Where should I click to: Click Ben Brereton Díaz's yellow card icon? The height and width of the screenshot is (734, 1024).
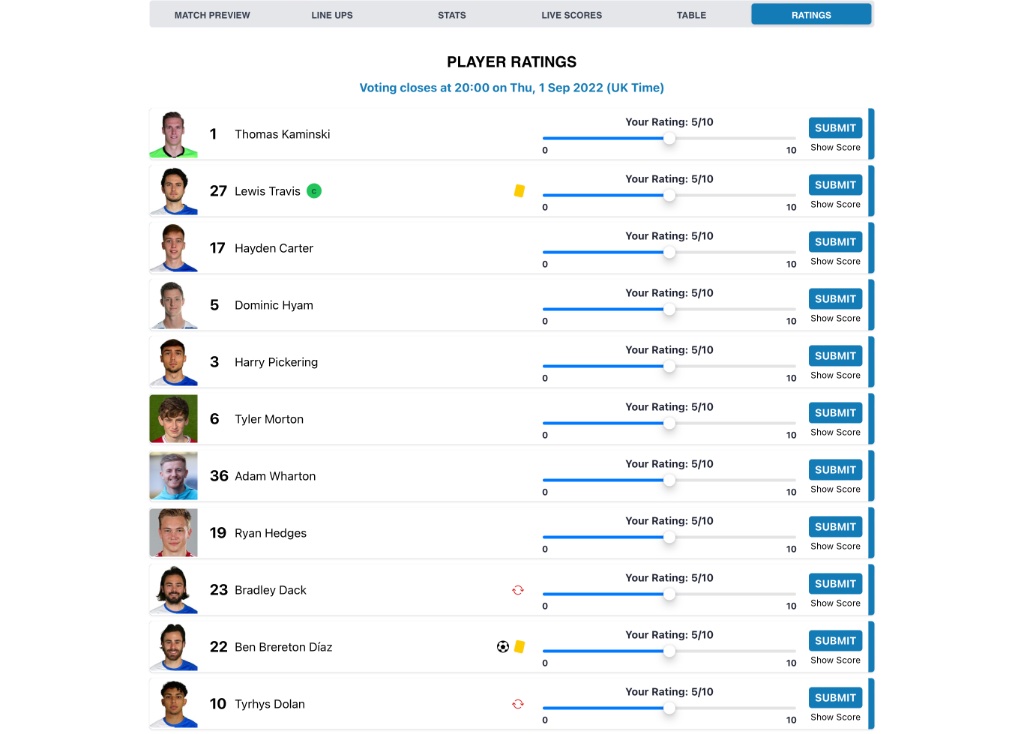[x=520, y=646]
